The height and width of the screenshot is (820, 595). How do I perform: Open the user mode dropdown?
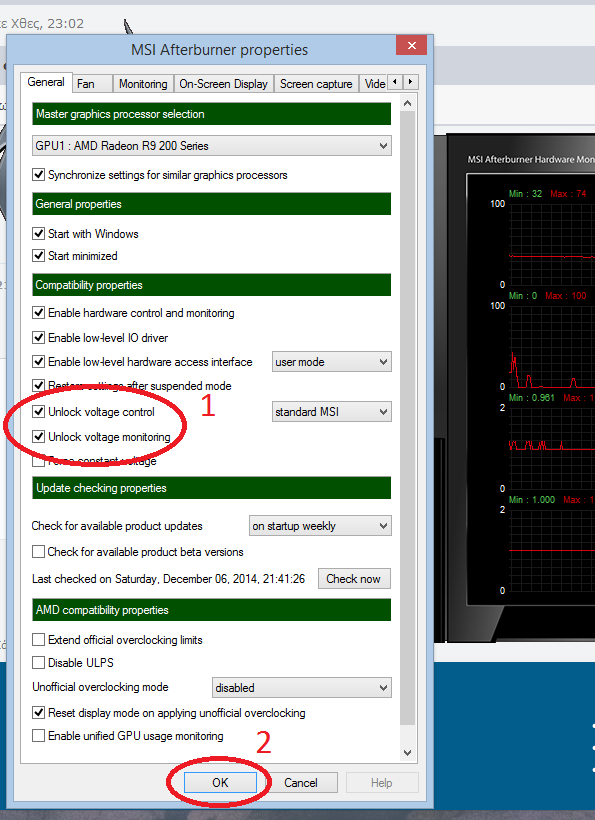click(x=331, y=362)
